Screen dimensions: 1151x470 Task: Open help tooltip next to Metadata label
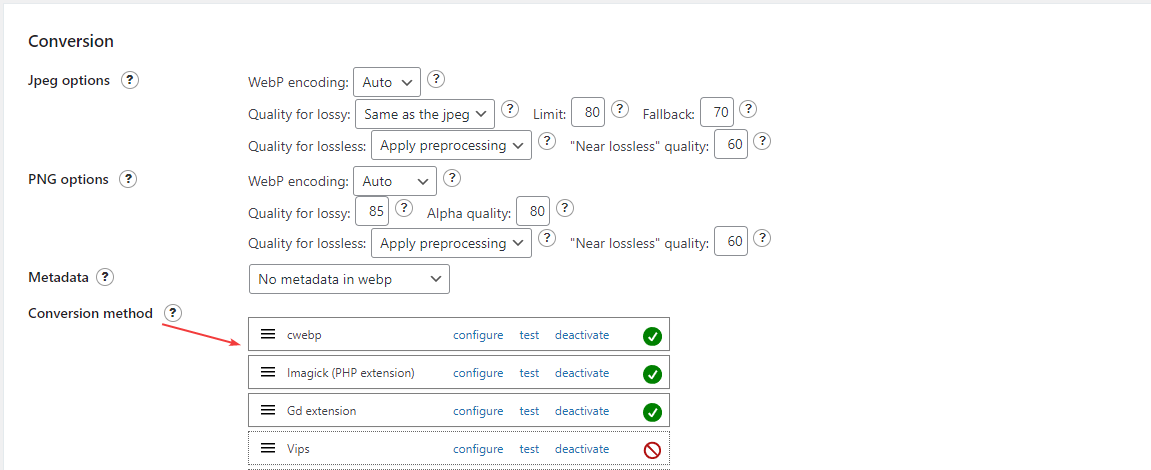[x=105, y=277]
